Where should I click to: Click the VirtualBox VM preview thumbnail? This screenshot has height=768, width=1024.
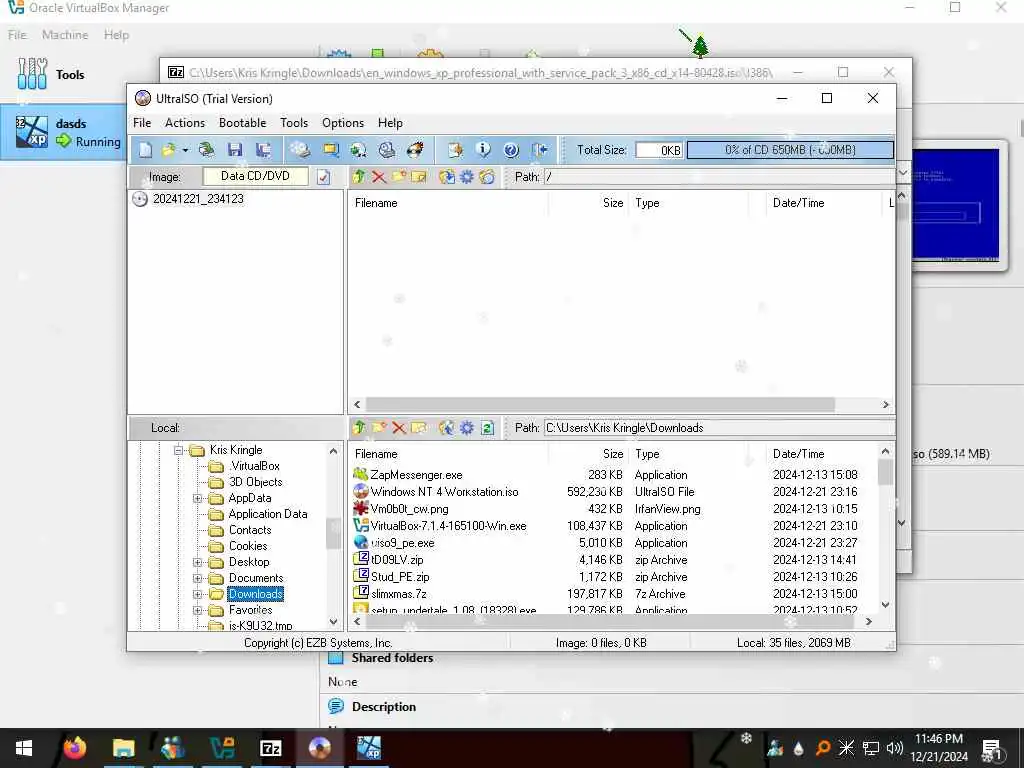click(x=955, y=206)
